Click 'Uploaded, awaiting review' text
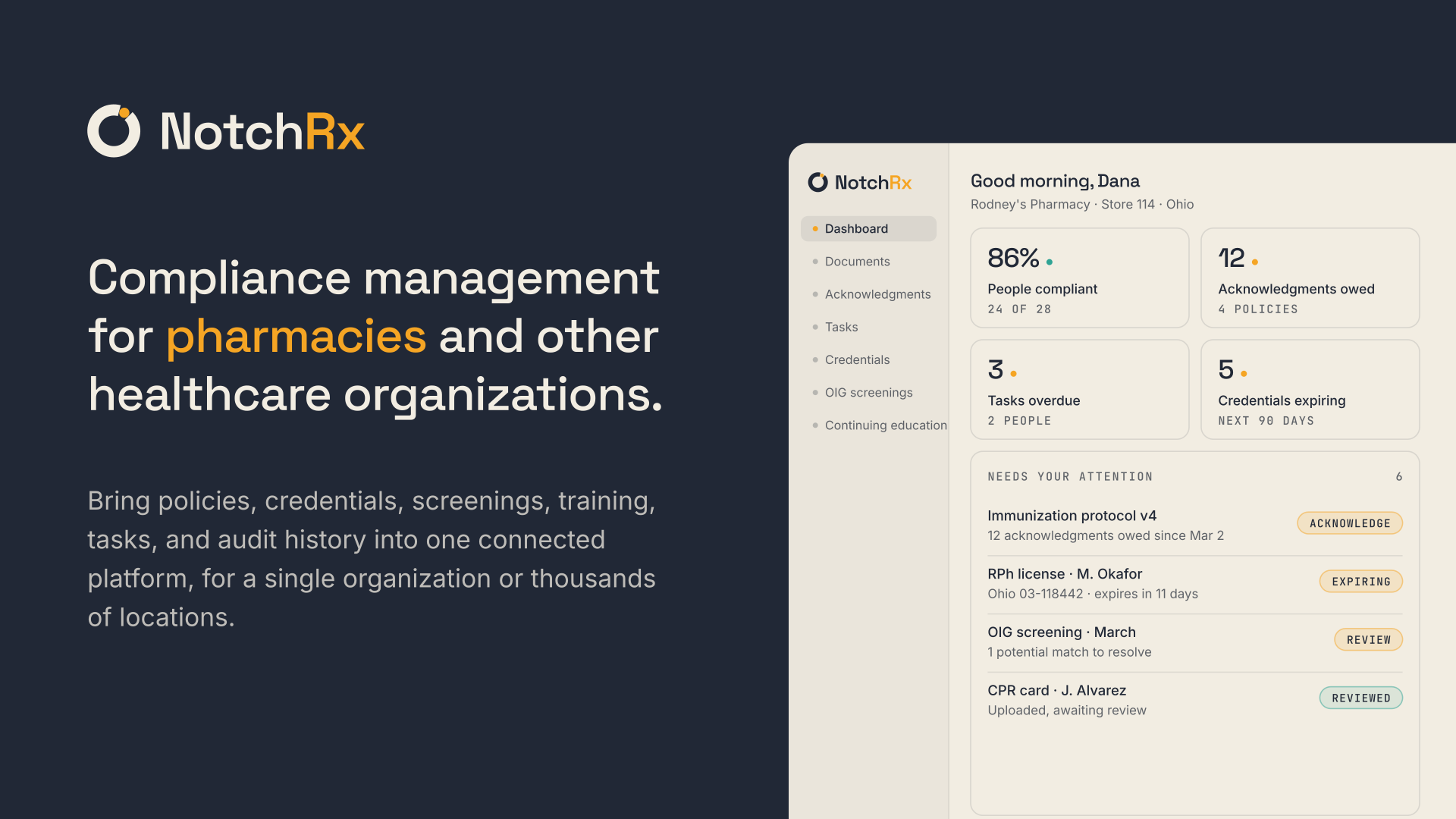This screenshot has width=1456, height=819. pyautogui.click(x=1067, y=711)
